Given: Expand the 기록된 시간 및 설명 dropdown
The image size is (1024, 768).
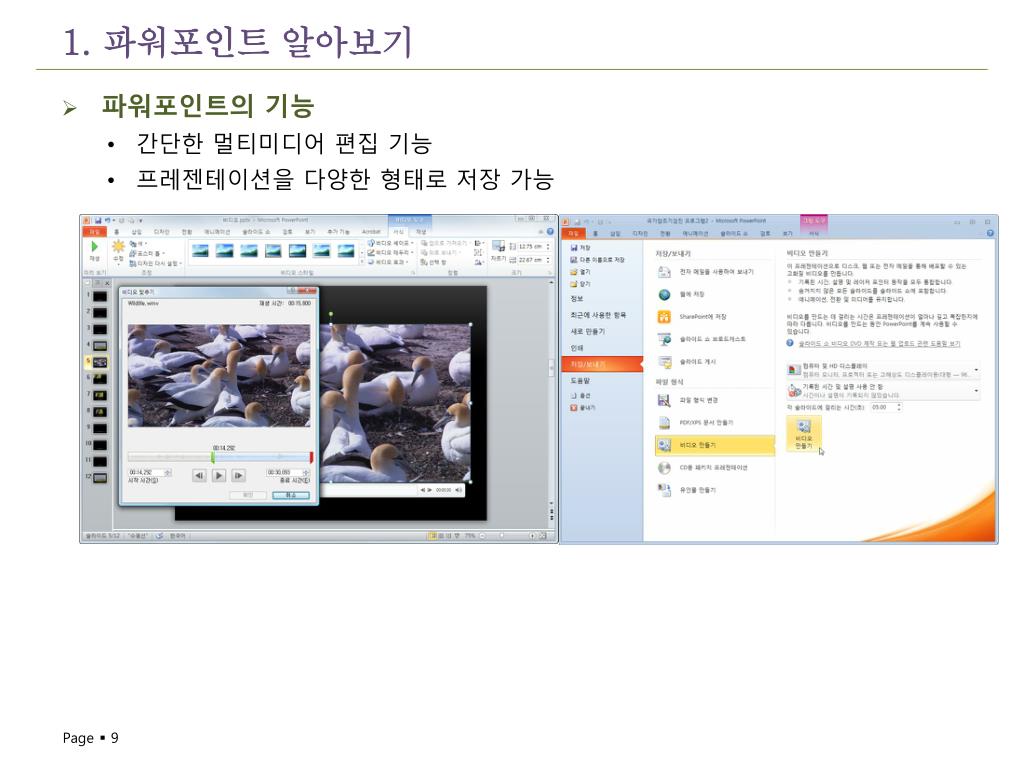Looking at the screenshot, I should coord(975,390).
